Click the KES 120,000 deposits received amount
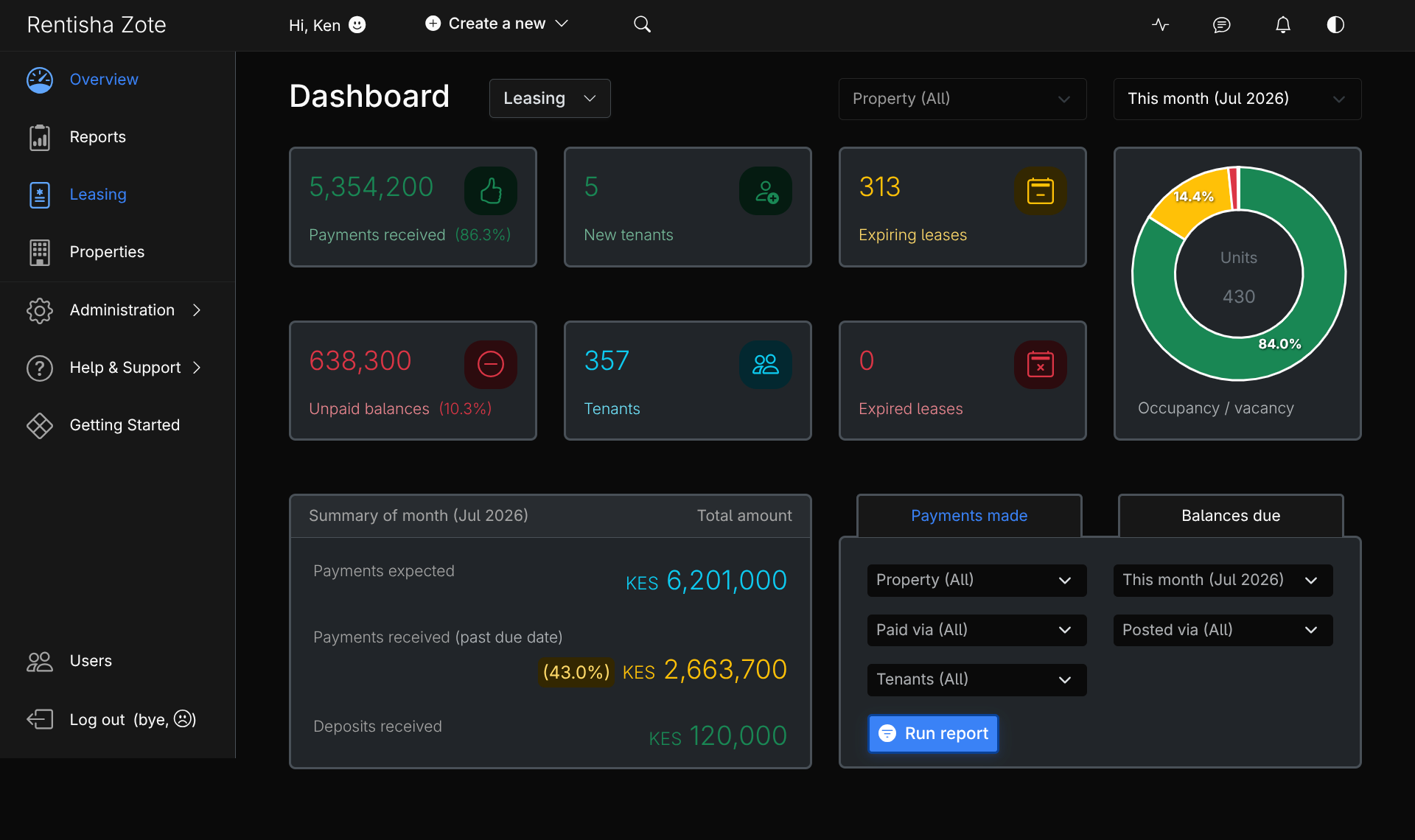Screen dimensions: 1415x840 pyautogui.click(x=718, y=736)
